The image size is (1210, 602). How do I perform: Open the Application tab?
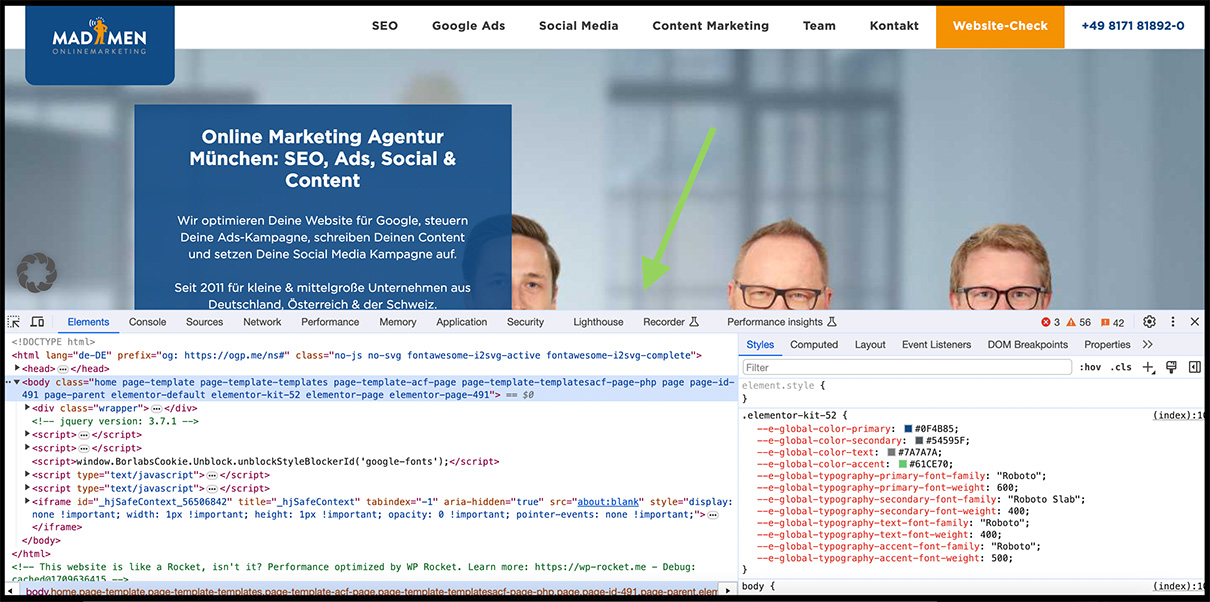462,322
